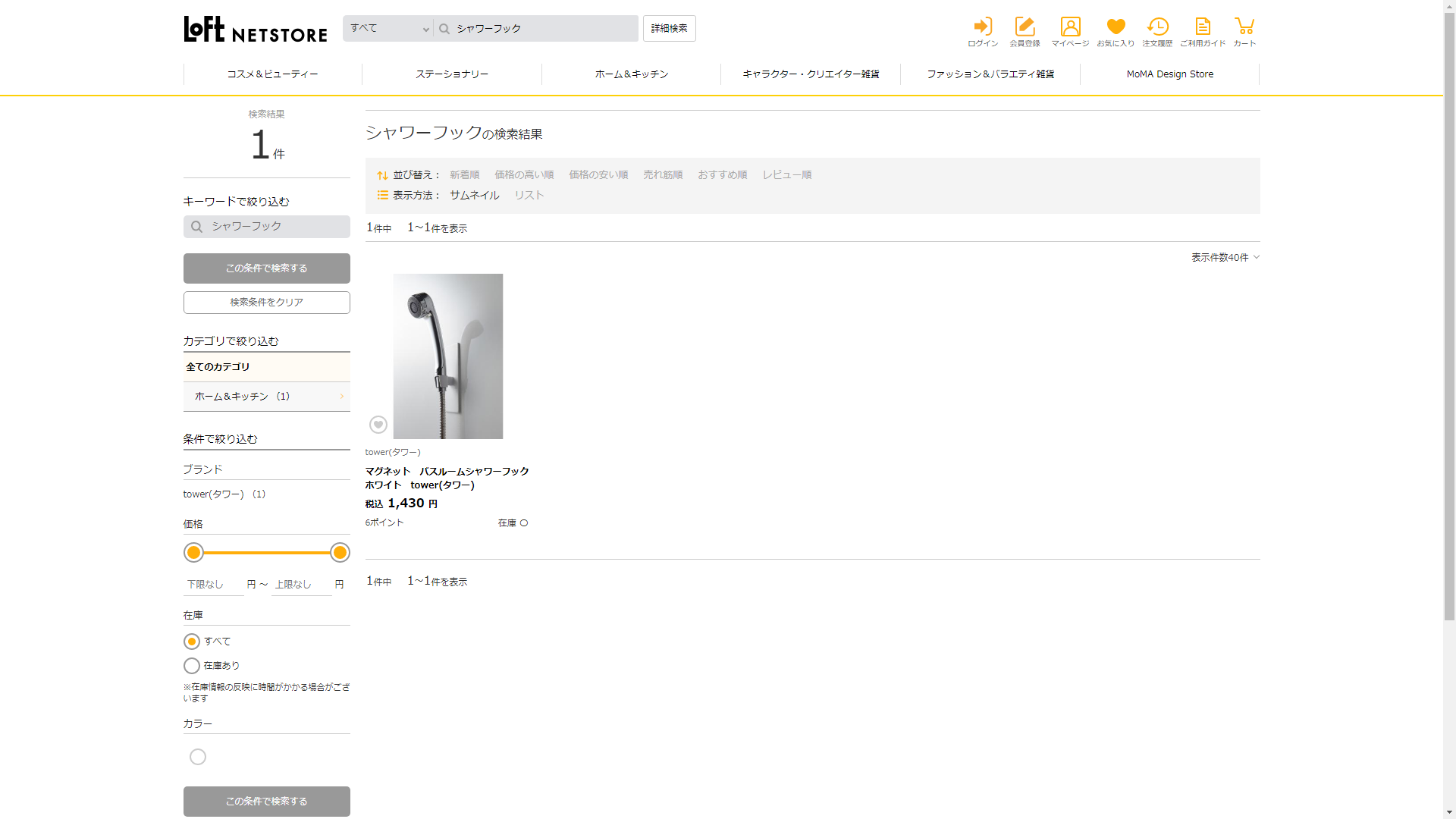Open member registration icon
This screenshot has height=819, width=1456.
[x=1025, y=27]
